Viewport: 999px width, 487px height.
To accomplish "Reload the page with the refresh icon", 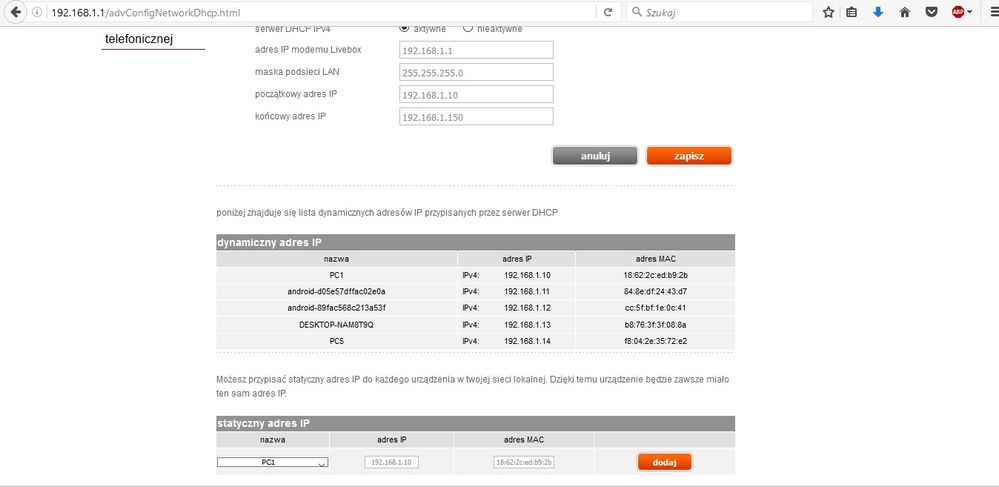I will click(x=607, y=12).
